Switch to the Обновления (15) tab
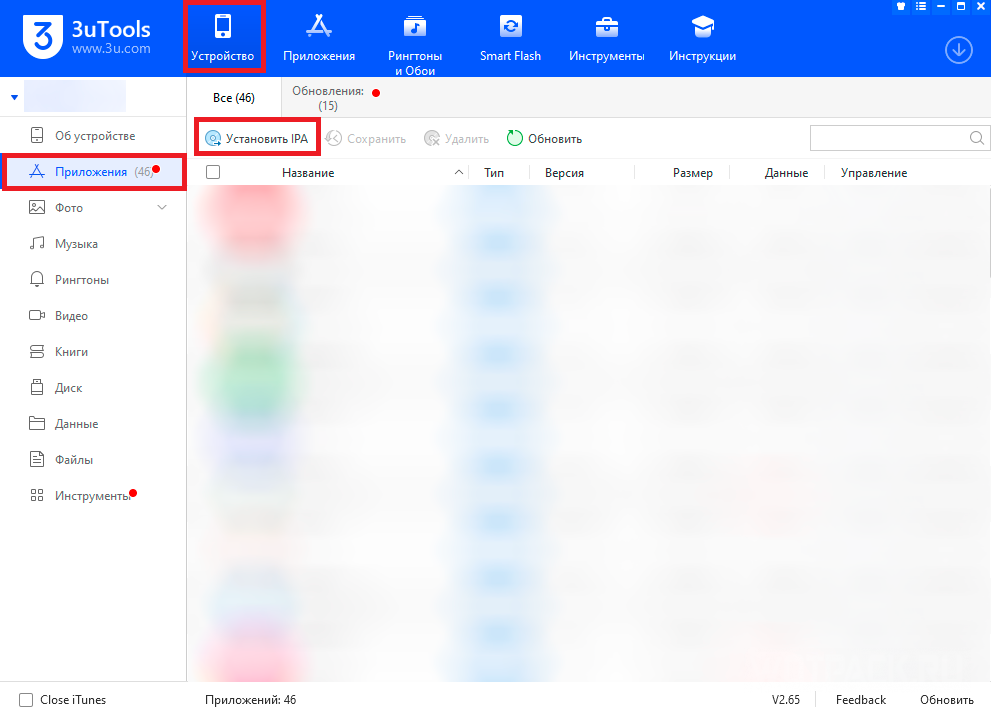This screenshot has height=713, width=991. pyautogui.click(x=328, y=97)
